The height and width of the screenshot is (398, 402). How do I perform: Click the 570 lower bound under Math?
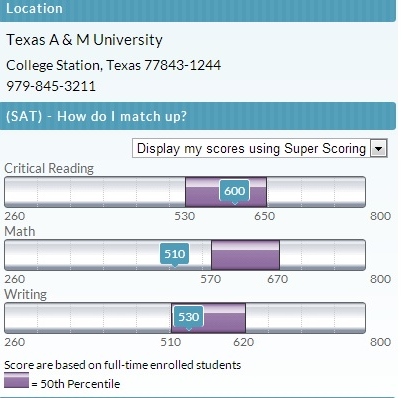click(211, 279)
